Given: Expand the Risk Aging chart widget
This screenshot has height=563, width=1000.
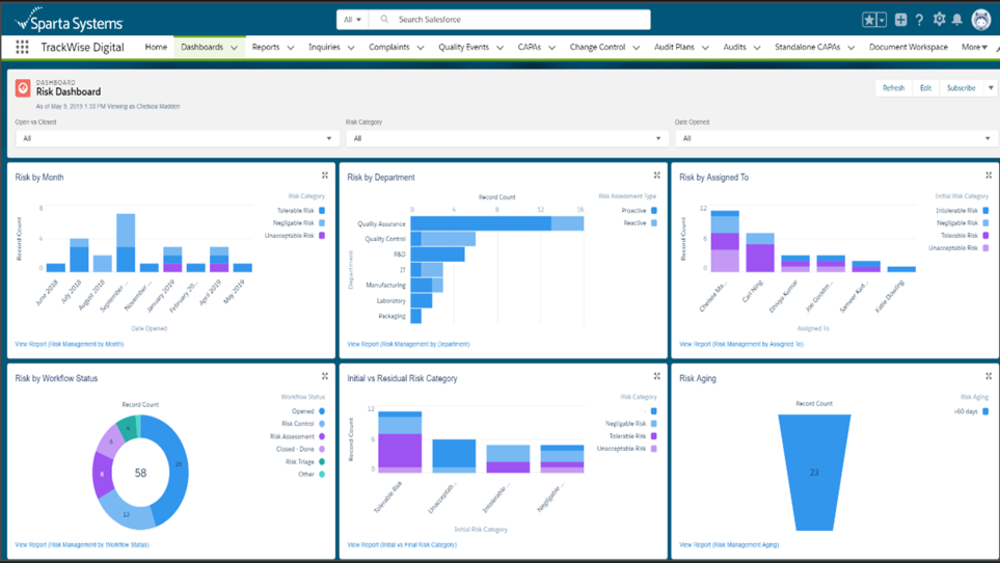Looking at the screenshot, I should (989, 376).
